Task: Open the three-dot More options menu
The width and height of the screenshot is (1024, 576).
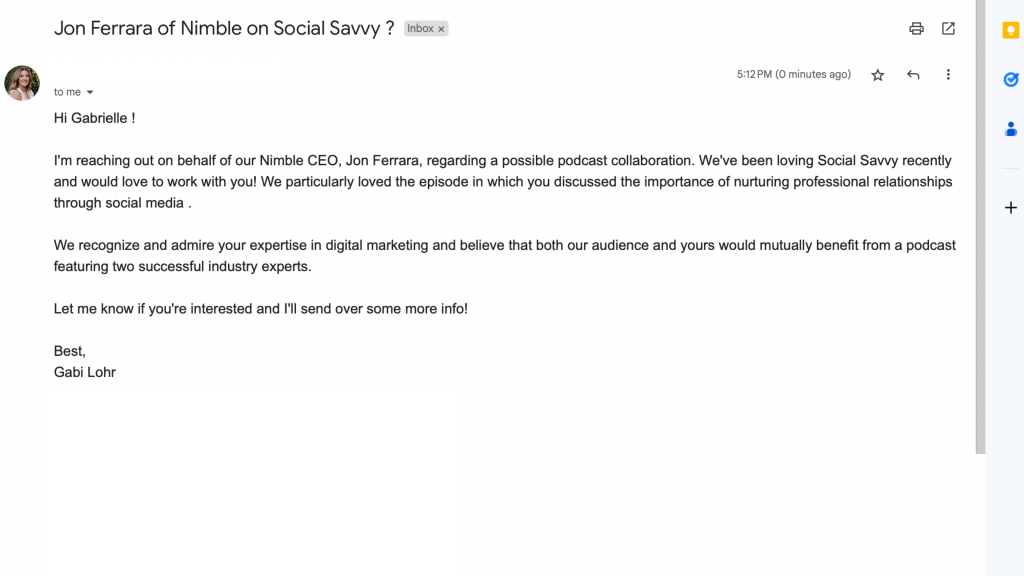Action: click(x=948, y=75)
